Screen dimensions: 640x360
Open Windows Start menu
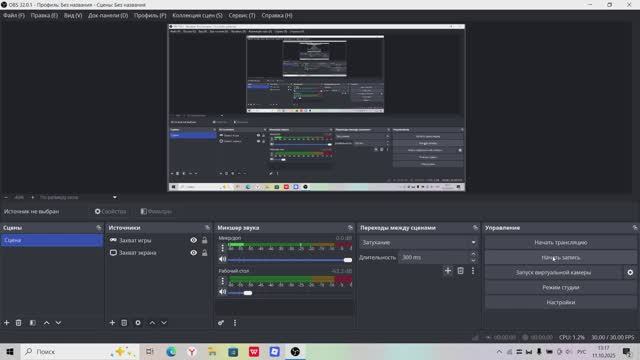pyautogui.click(x=10, y=351)
